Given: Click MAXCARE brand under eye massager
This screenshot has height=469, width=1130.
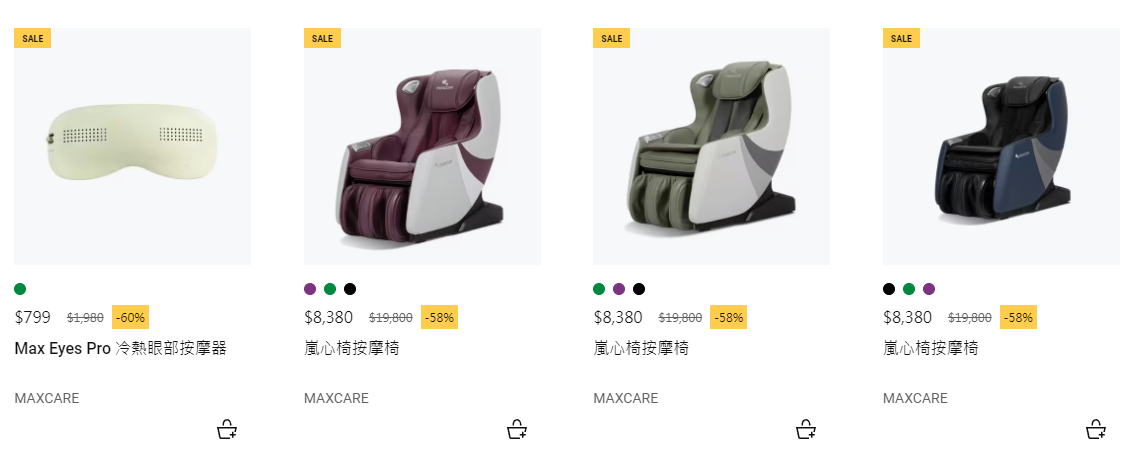Looking at the screenshot, I should [47, 398].
